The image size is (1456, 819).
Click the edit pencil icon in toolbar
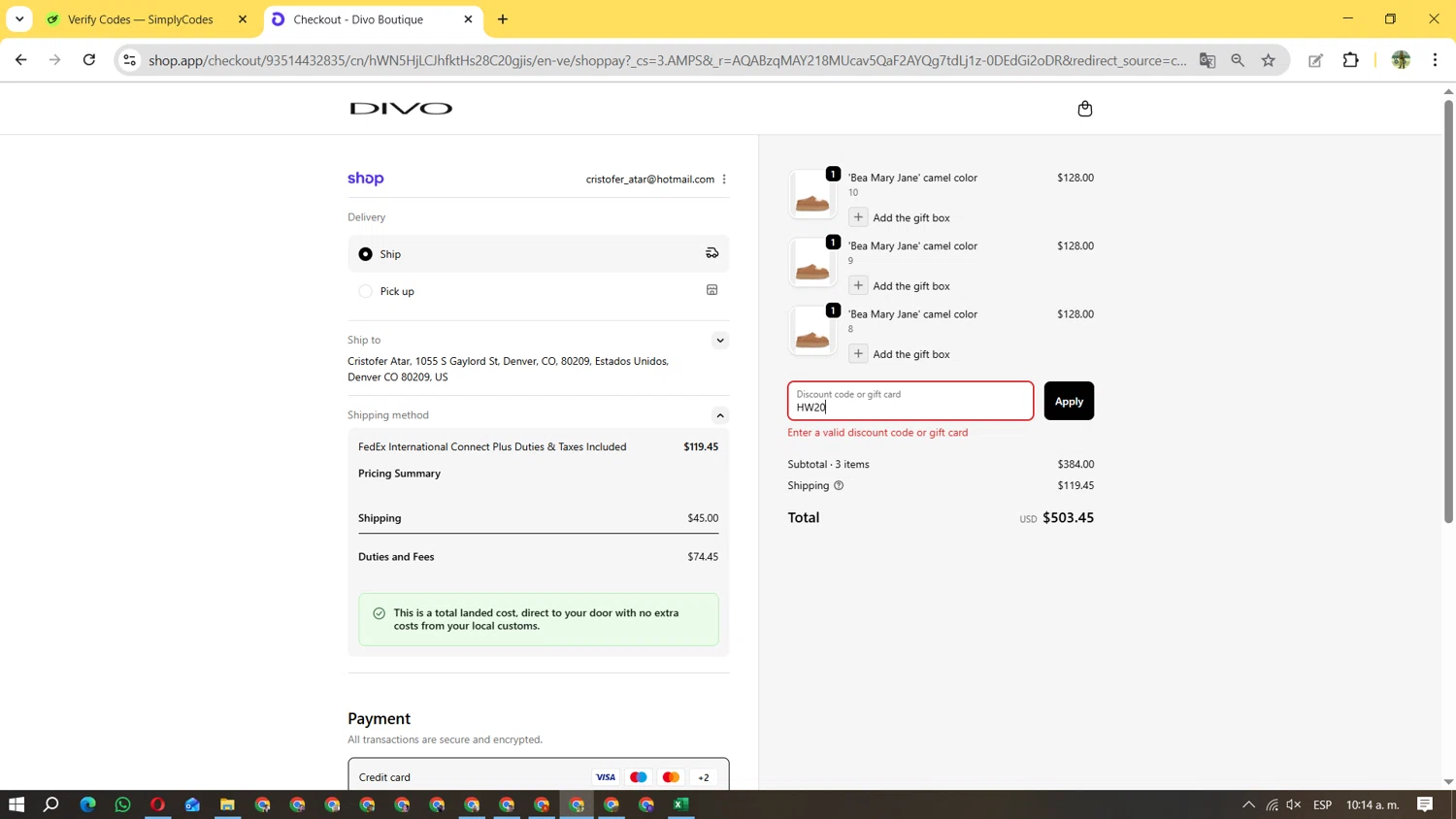pos(1315,60)
